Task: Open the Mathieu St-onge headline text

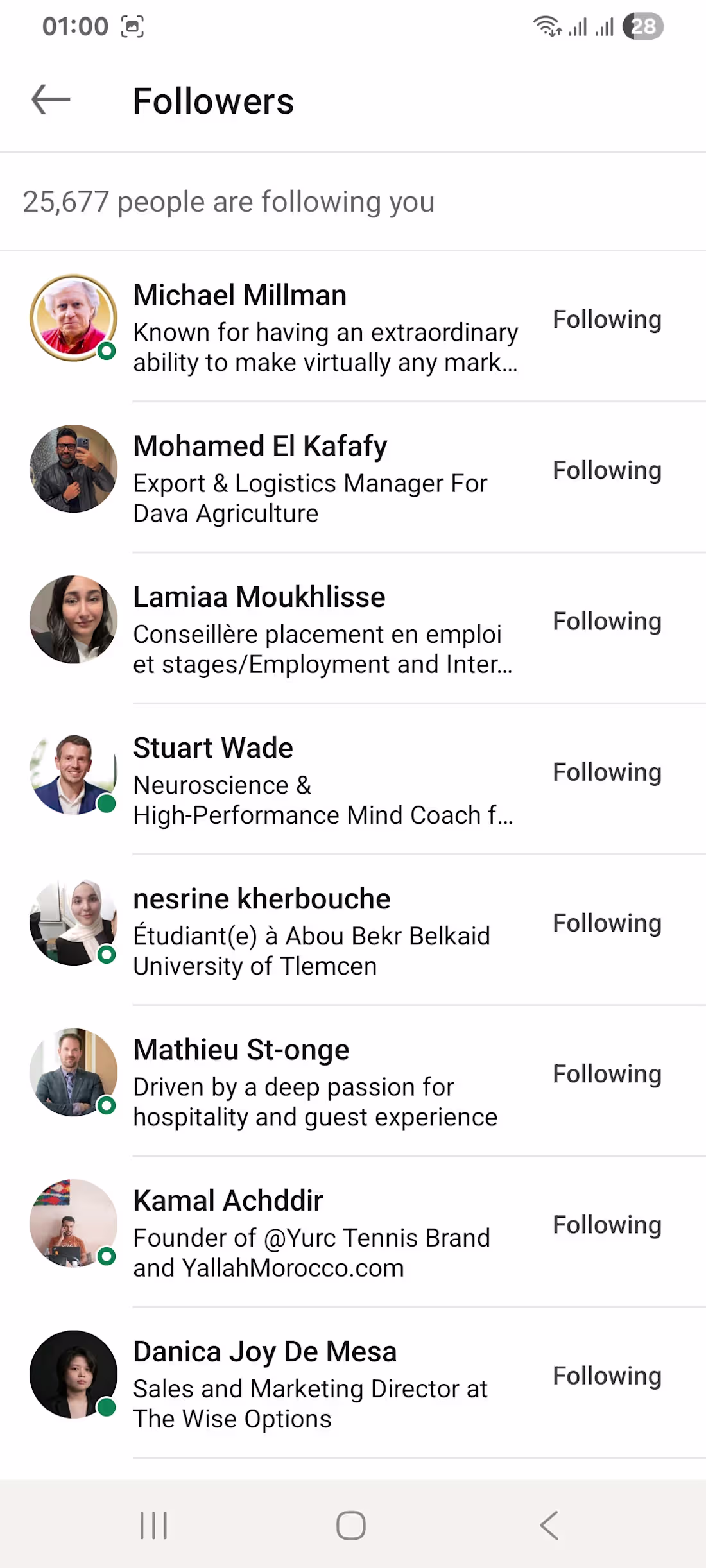Action: click(315, 1102)
